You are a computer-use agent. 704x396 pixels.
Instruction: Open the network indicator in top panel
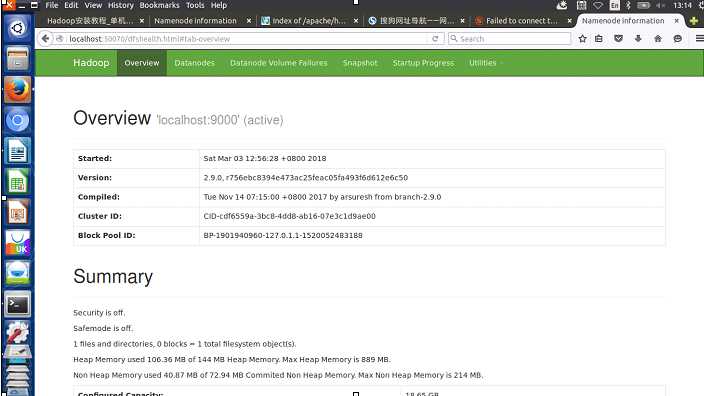point(598,5)
